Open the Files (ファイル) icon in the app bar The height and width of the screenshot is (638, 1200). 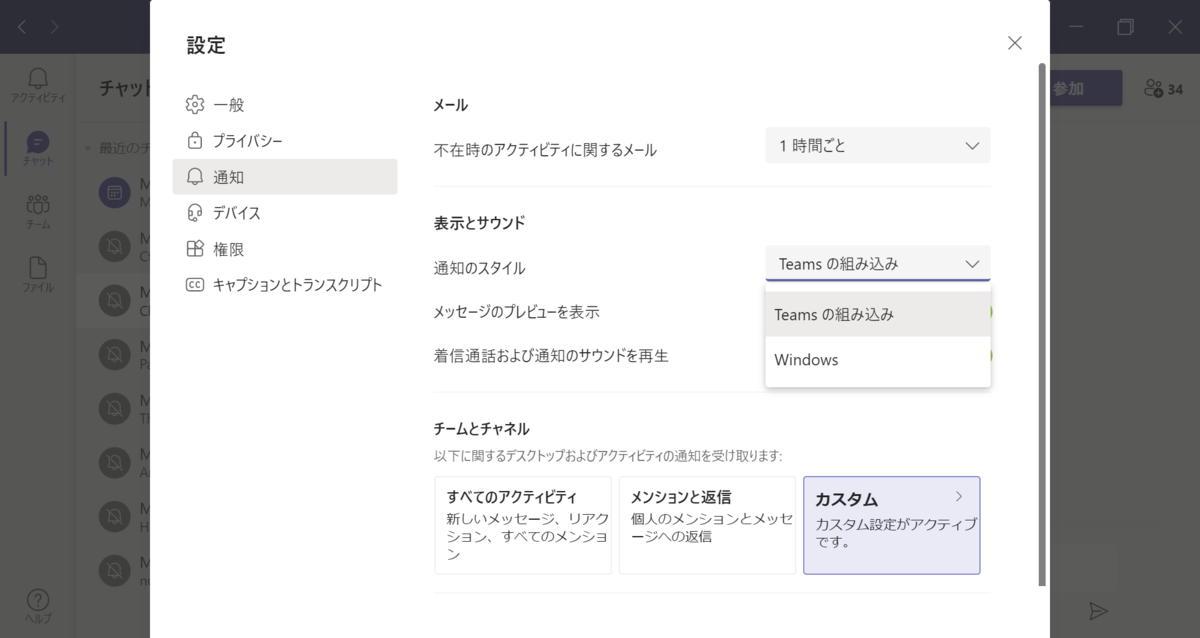[38, 270]
